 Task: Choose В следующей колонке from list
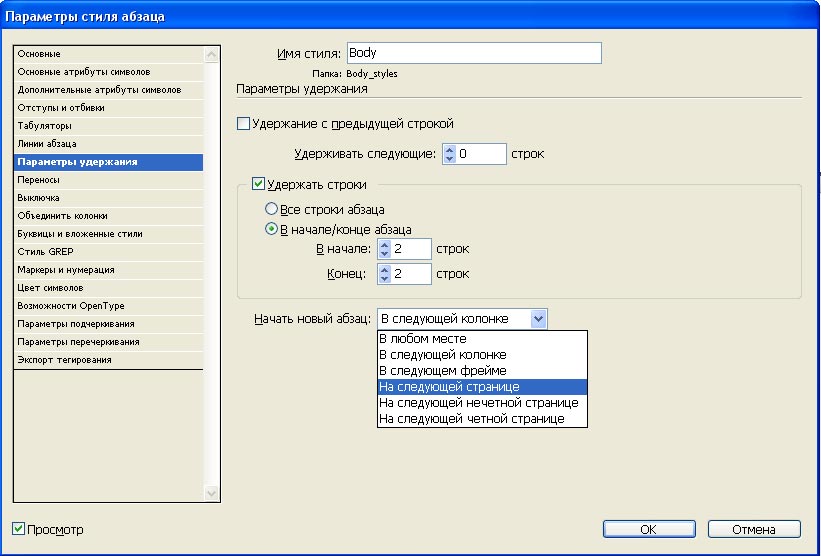tap(482, 355)
